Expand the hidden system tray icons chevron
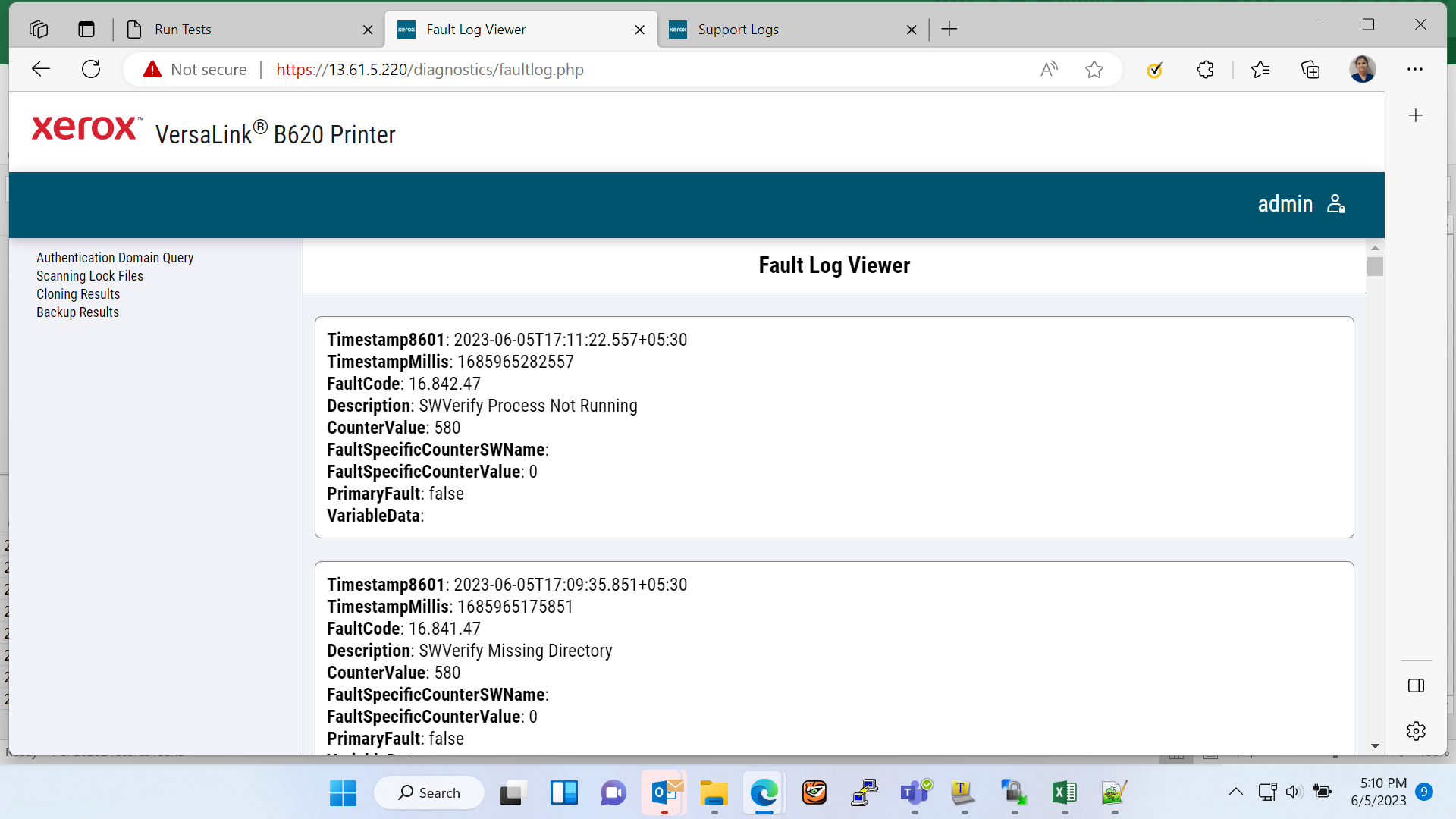This screenshot has width=1456, height=819. 1235,792
